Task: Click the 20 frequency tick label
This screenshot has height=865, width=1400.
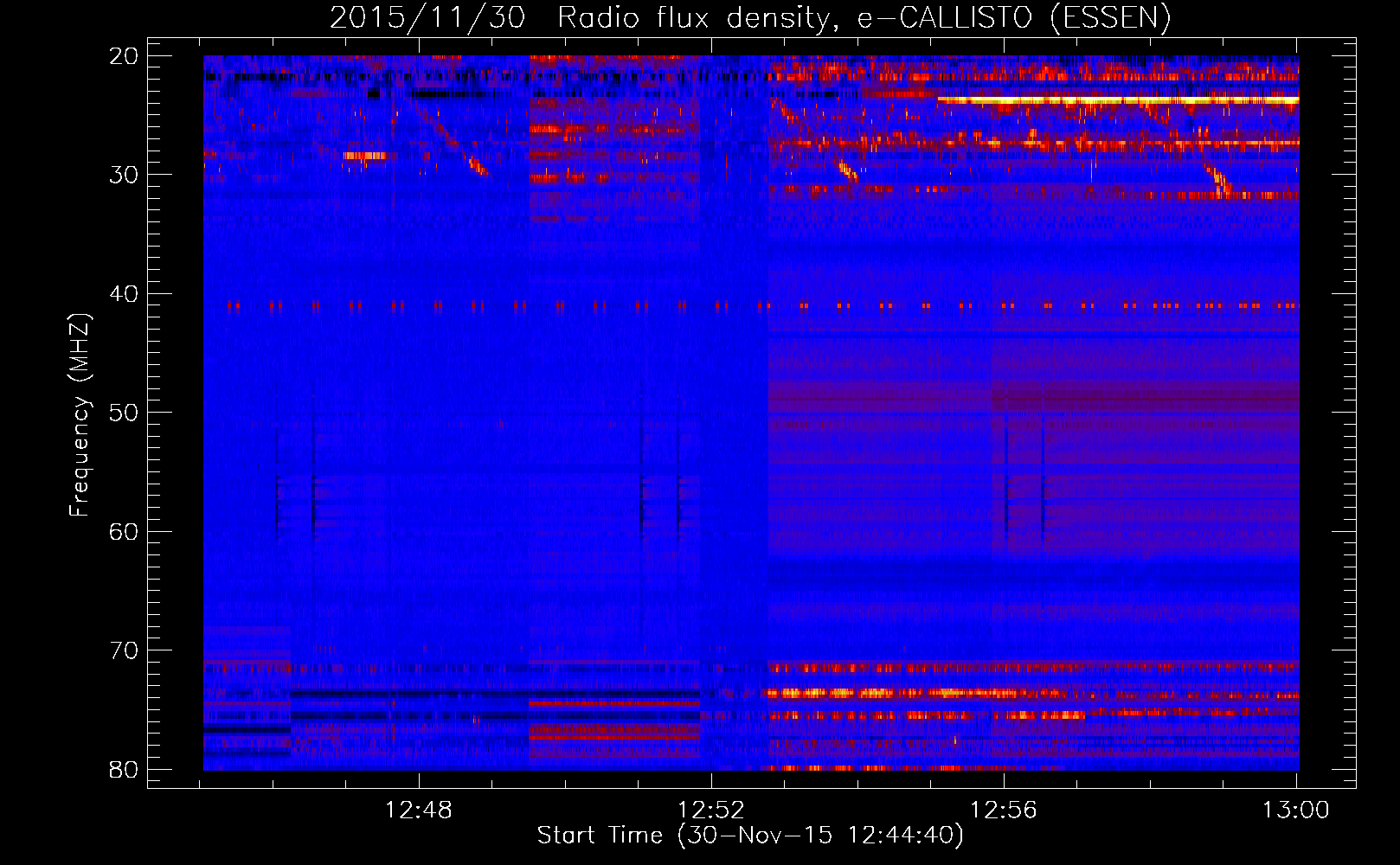Action: (x=125, y=56)
